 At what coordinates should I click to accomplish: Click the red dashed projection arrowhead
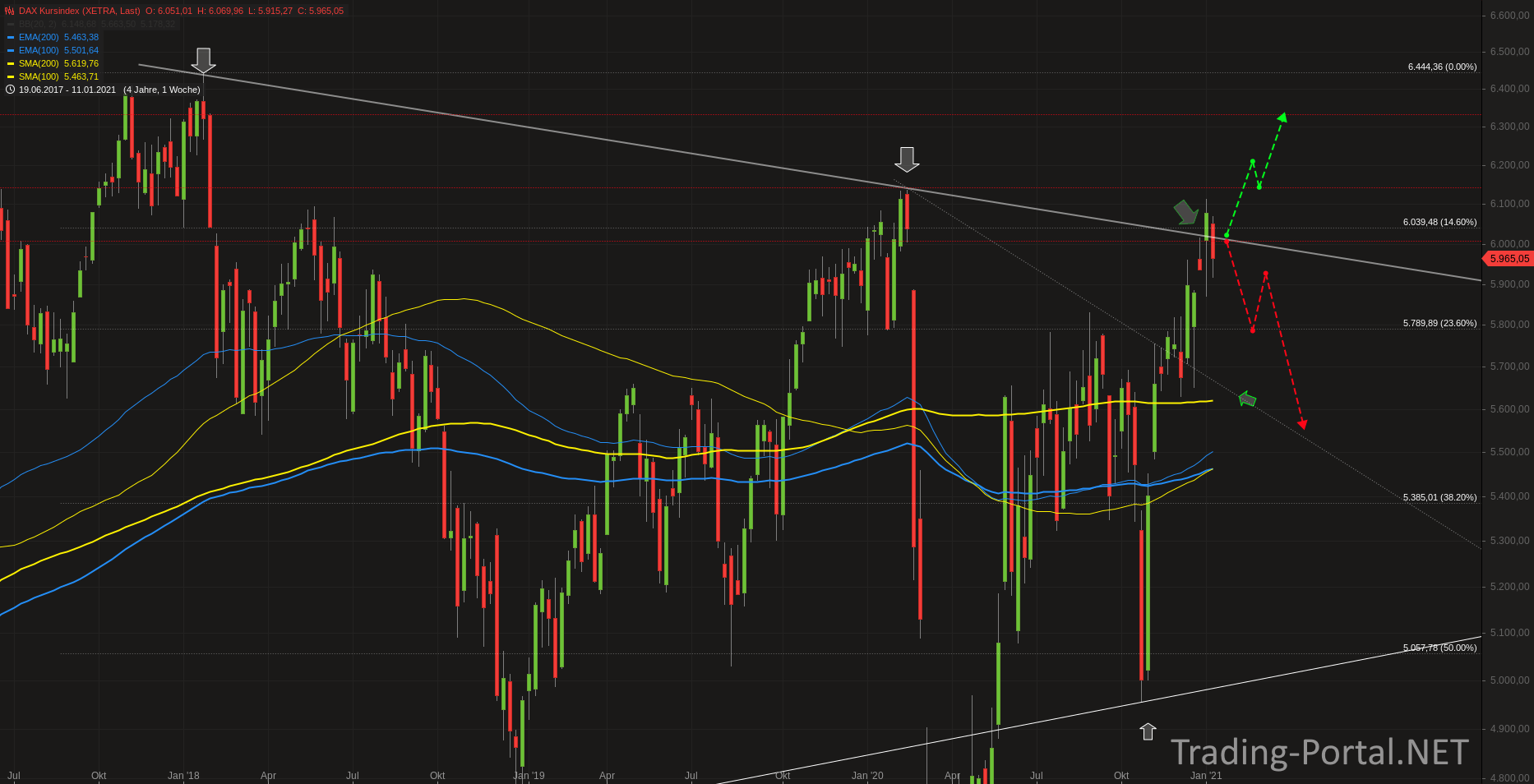coord(1302,423)
